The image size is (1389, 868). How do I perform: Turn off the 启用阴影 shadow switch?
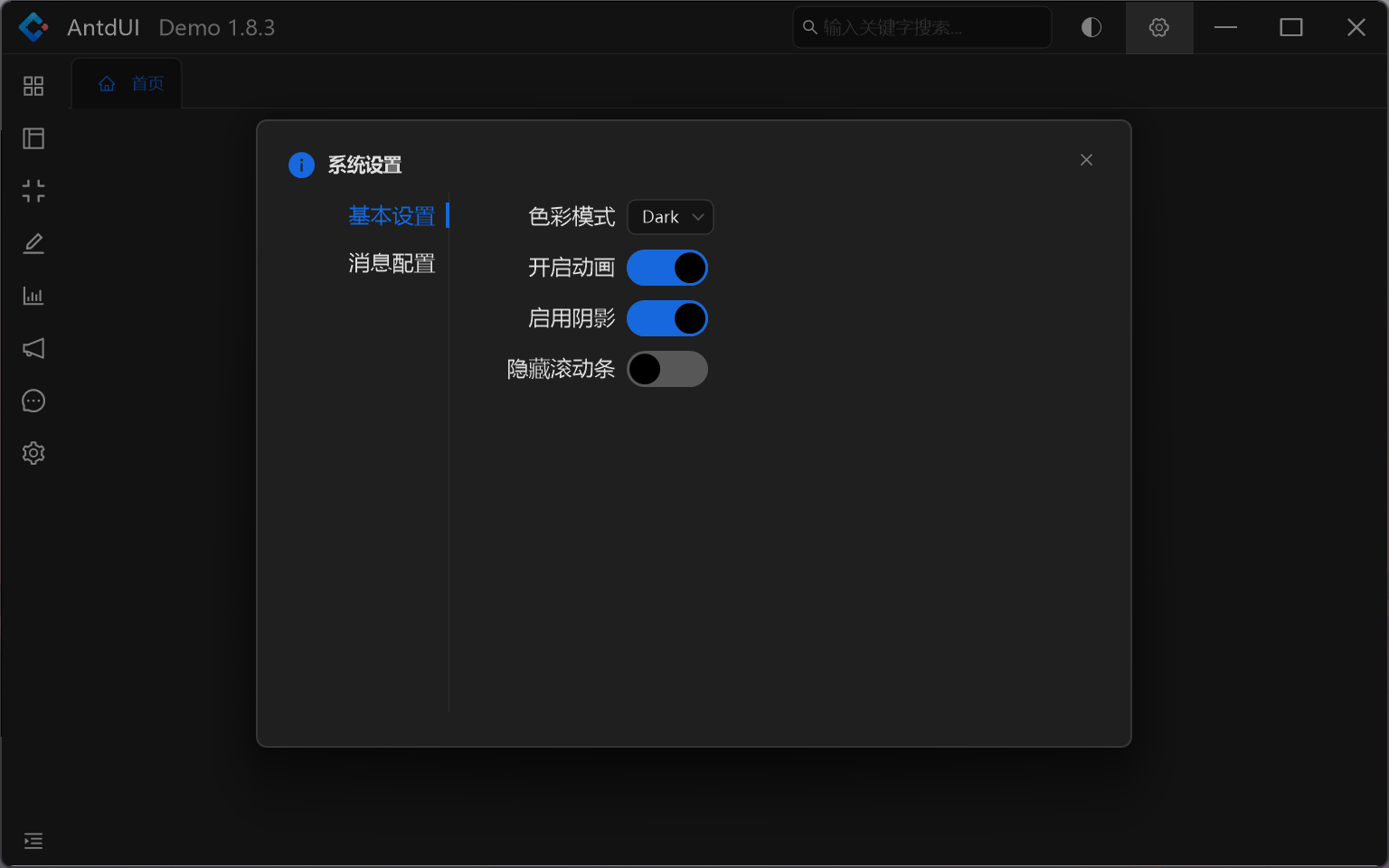(x=667, y=318)
